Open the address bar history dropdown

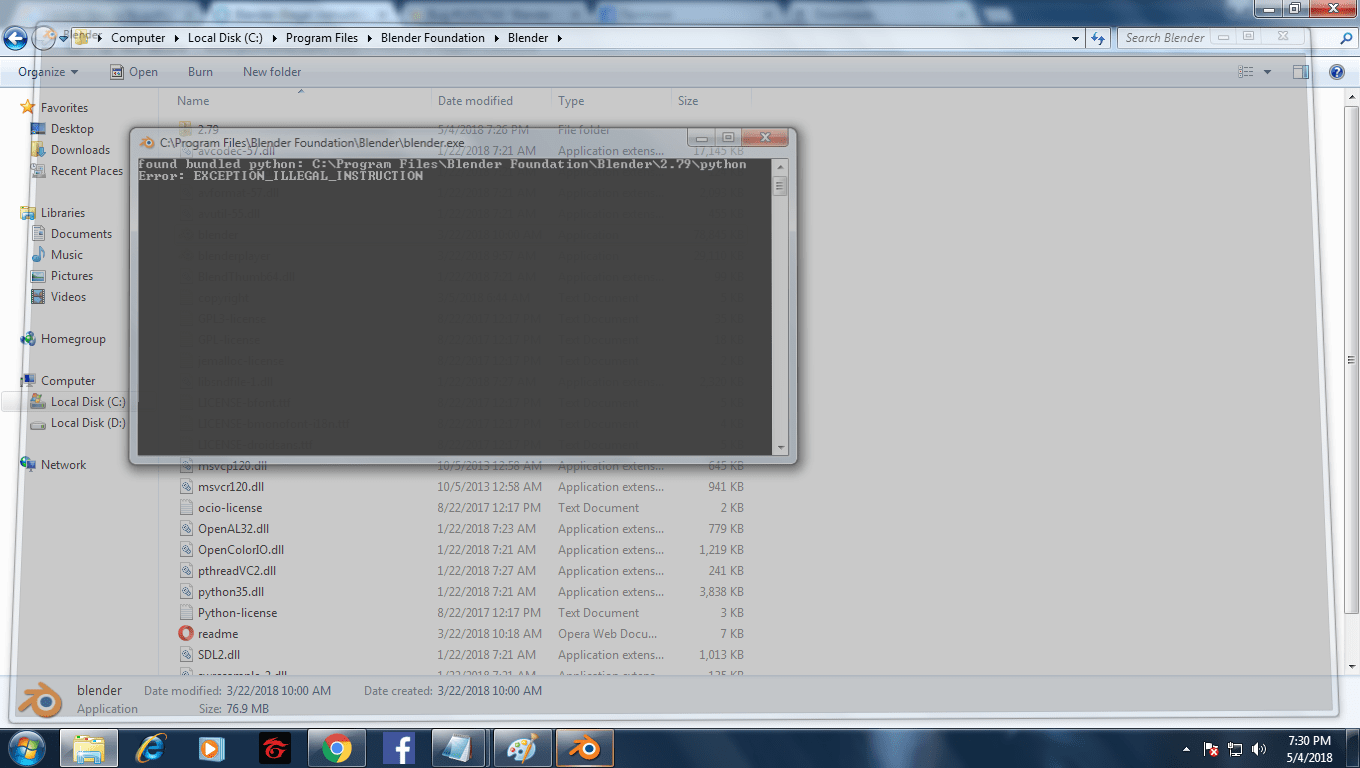pos(1077,37)
